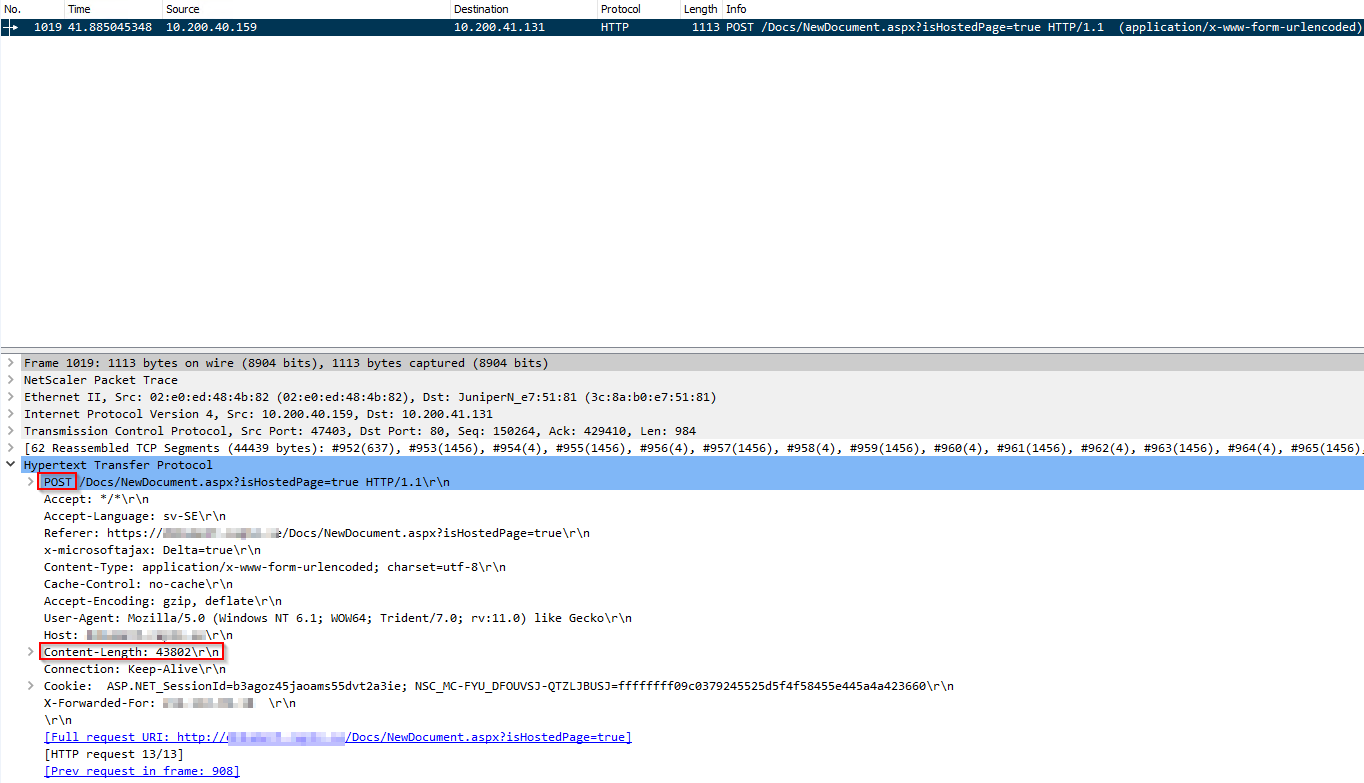The height and width of the screenshot is (783, 1364).
Task: Expand the Cookie header arrow
Action: click(x=31, y=686)
